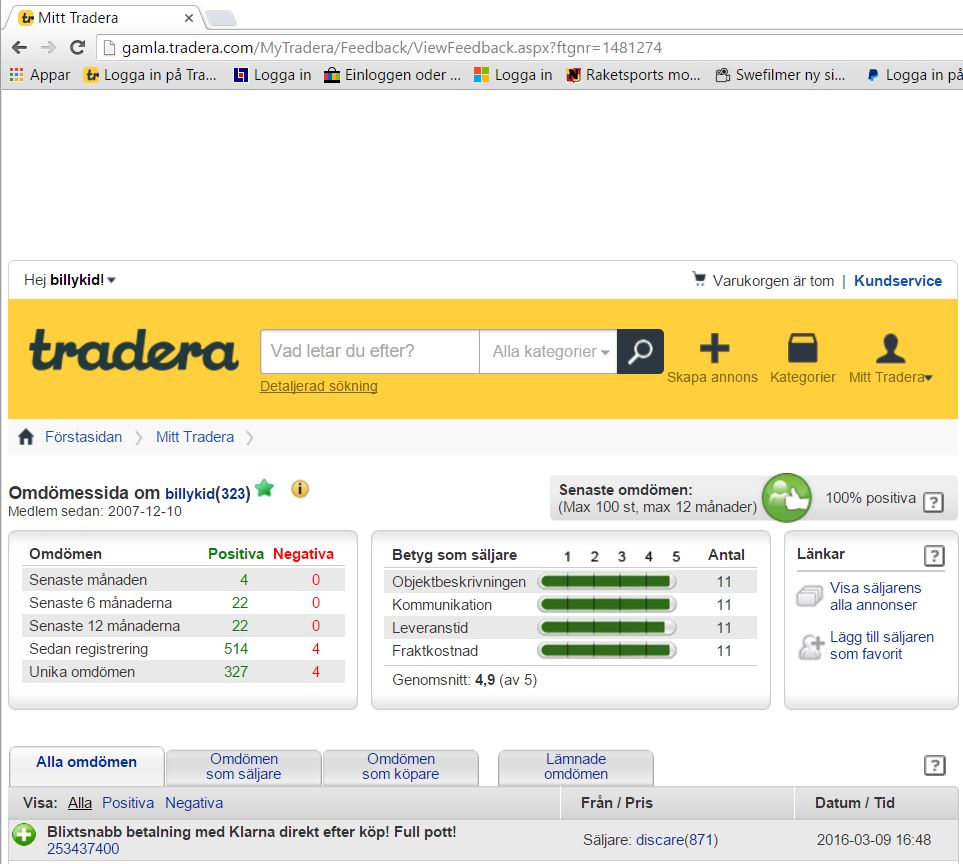963x864 pixels.
Task: Click the Leveranstid rating bar
Action: (x=607, y=628)
